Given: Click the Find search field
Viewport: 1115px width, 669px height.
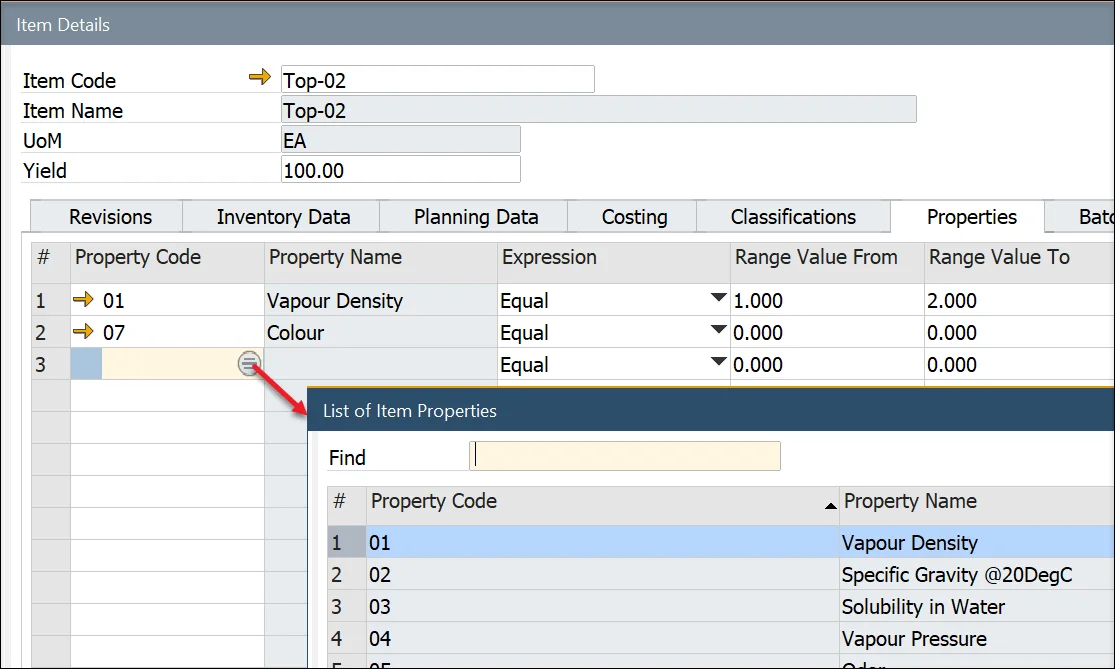Looking at the screenshot, I should click(x=625, y=457).
